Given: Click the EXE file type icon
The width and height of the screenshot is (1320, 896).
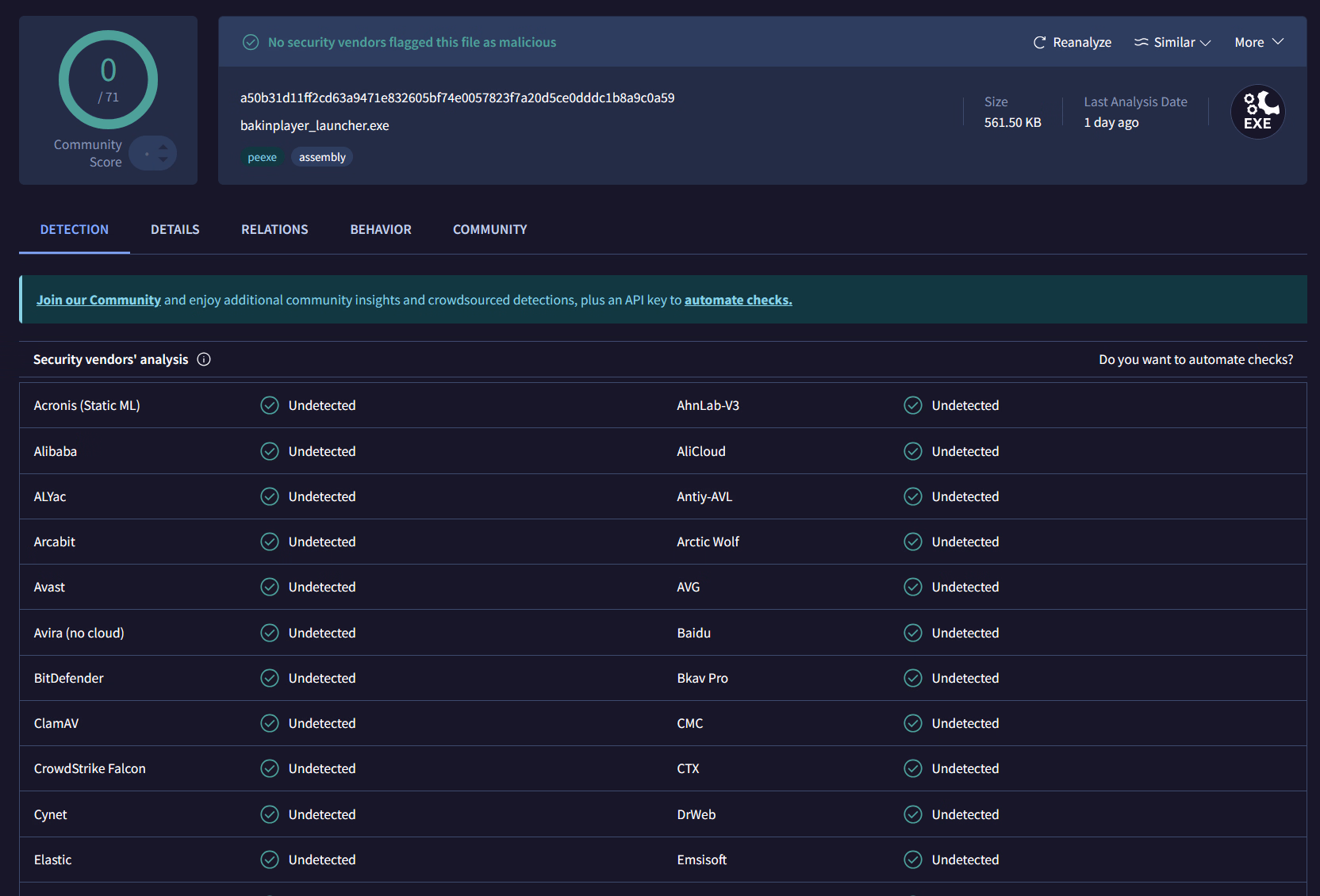Looking at the screenshot, I should (x=1257, y=112).
